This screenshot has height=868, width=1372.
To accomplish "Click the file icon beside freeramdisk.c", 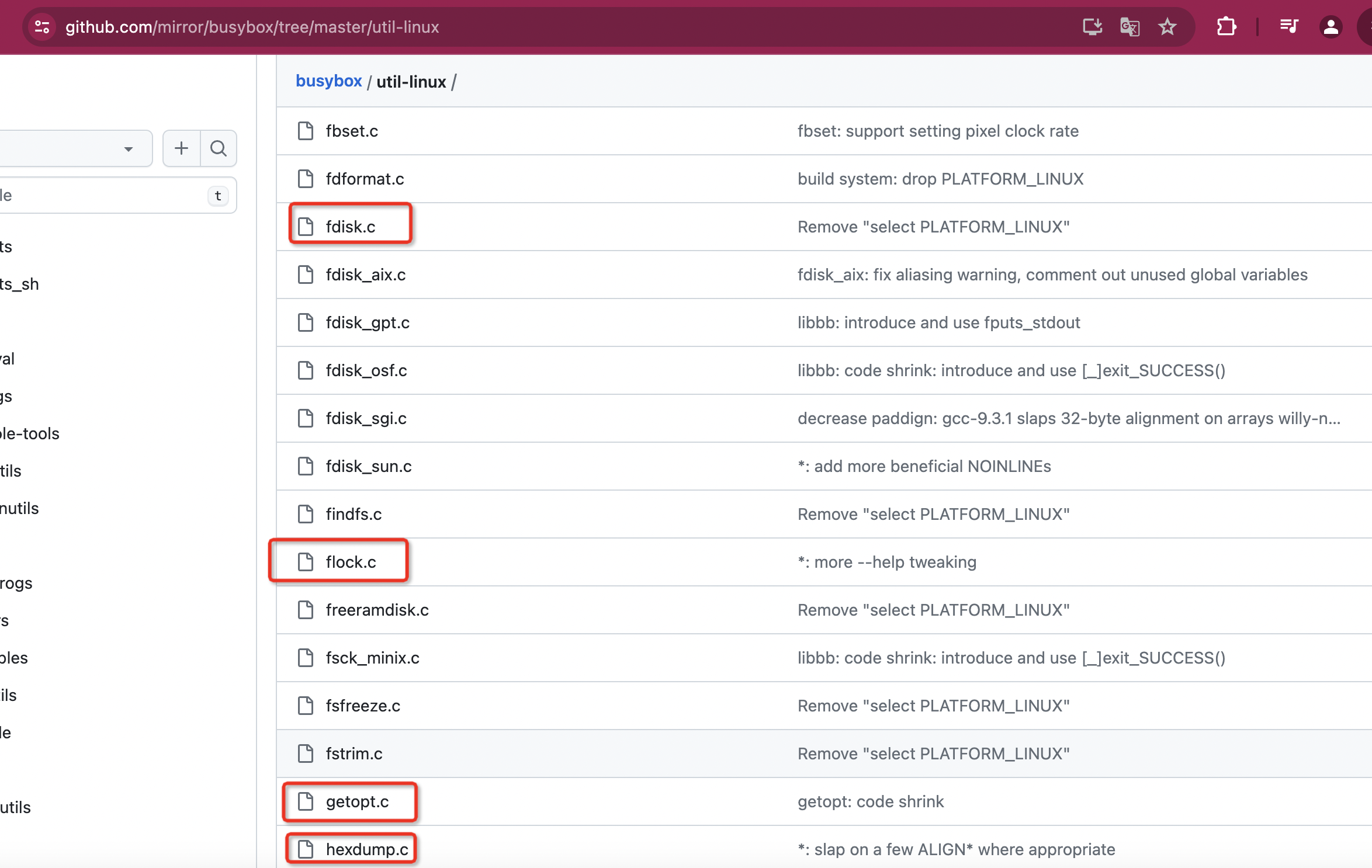I will tap(306, 610).
